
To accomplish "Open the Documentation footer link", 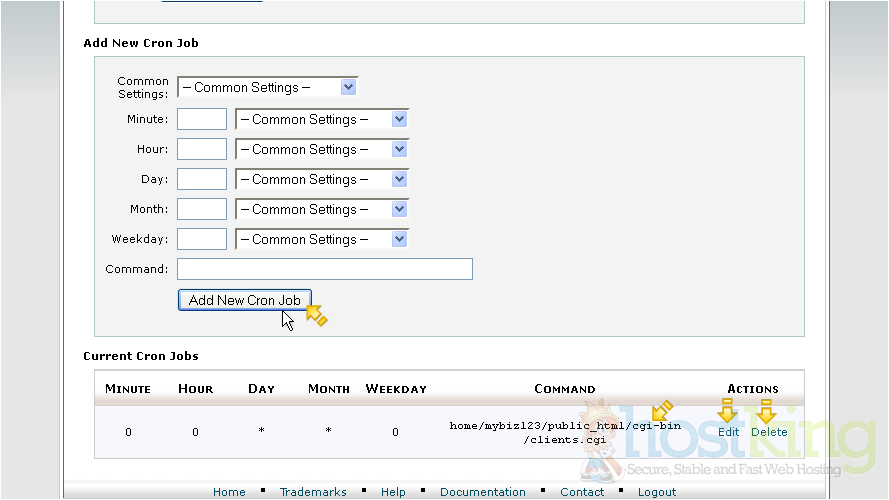I will (483, 492).
